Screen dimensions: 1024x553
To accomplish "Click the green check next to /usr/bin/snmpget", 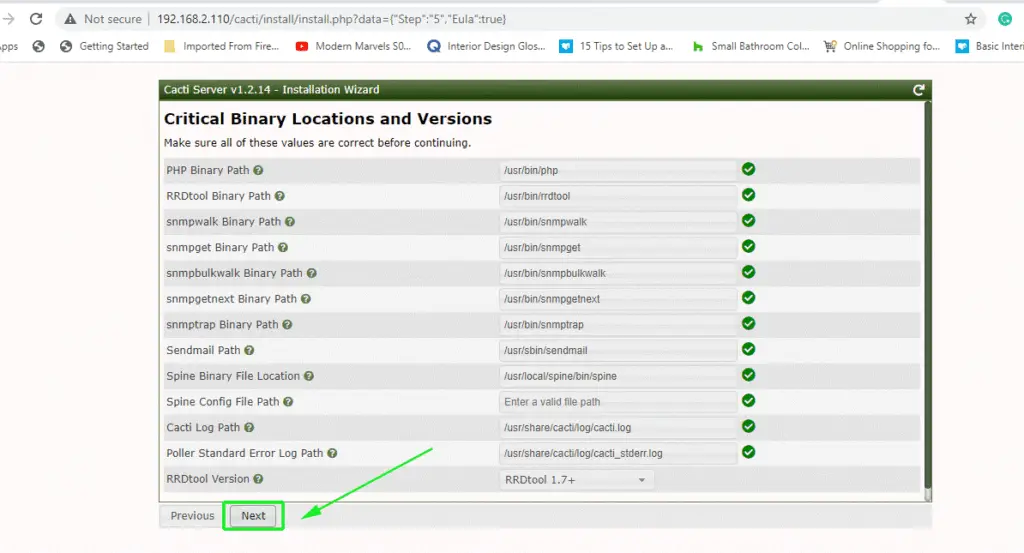I will coord(748,246).
